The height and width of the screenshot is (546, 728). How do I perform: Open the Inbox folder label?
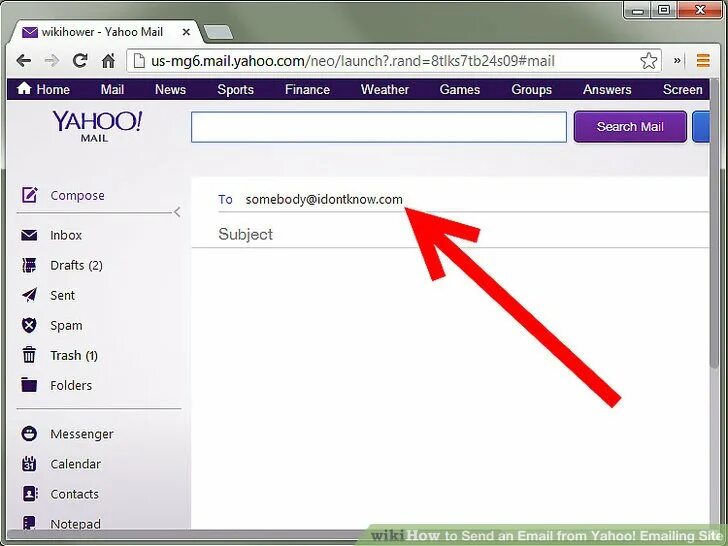[66, 235]
